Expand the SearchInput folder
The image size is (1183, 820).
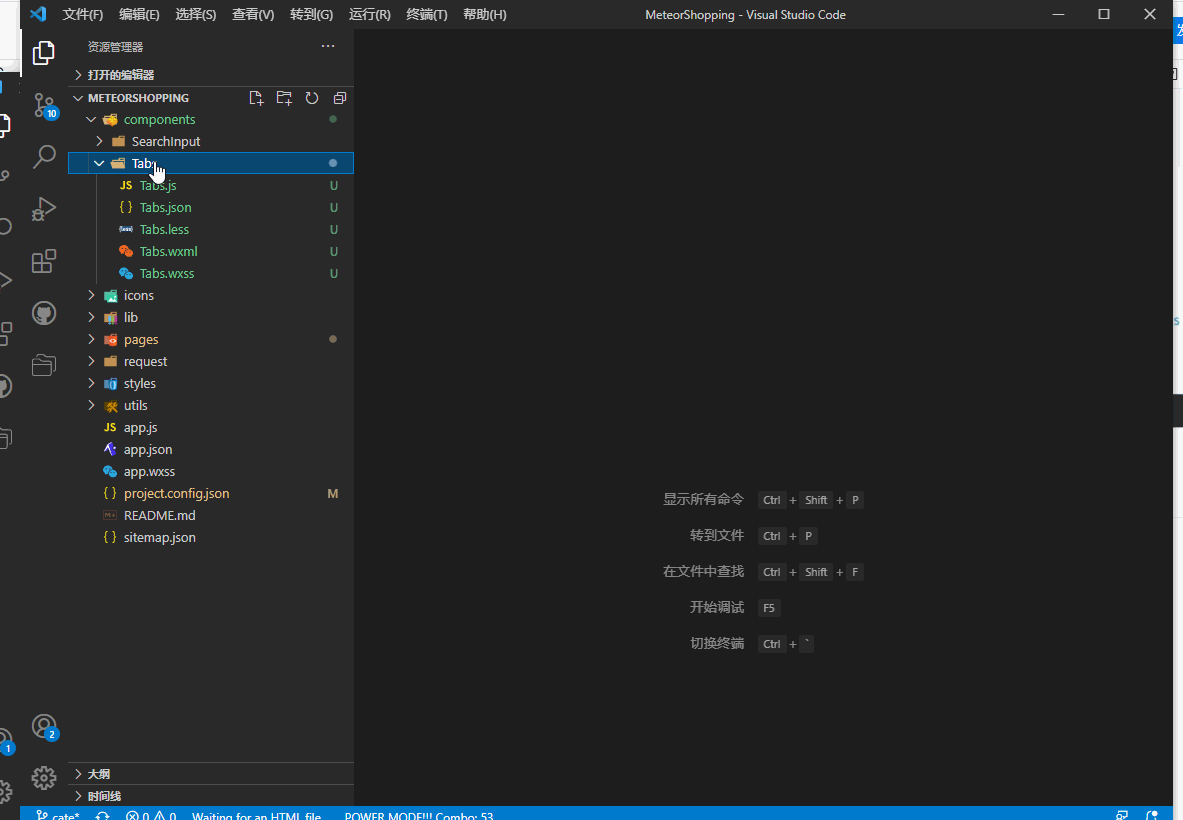pos(210,141)
